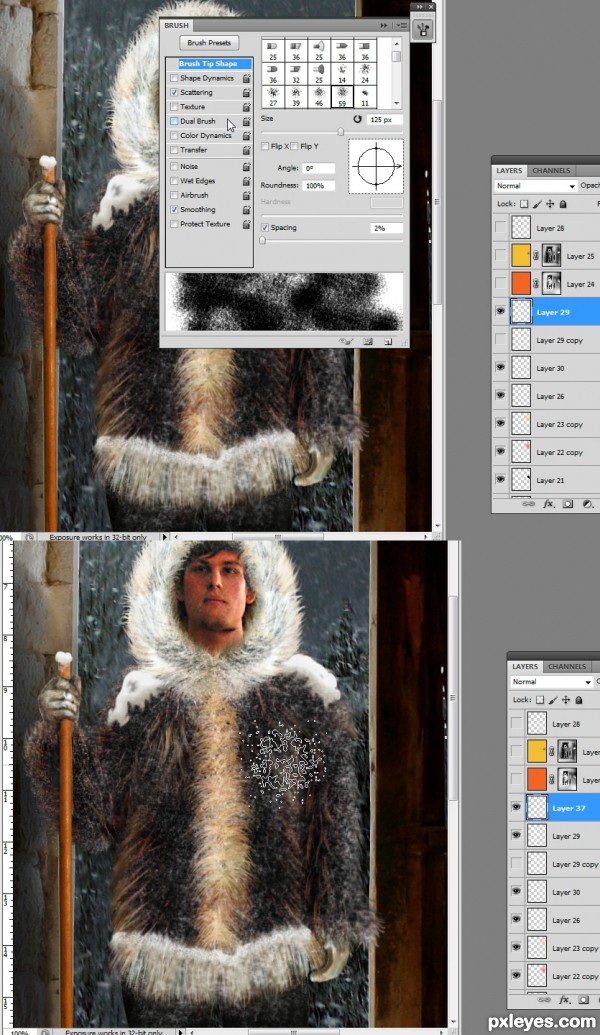Click the docked Brush Presets panel icon
Viewport: 600px width, 1035px height.
coord(422,29)
